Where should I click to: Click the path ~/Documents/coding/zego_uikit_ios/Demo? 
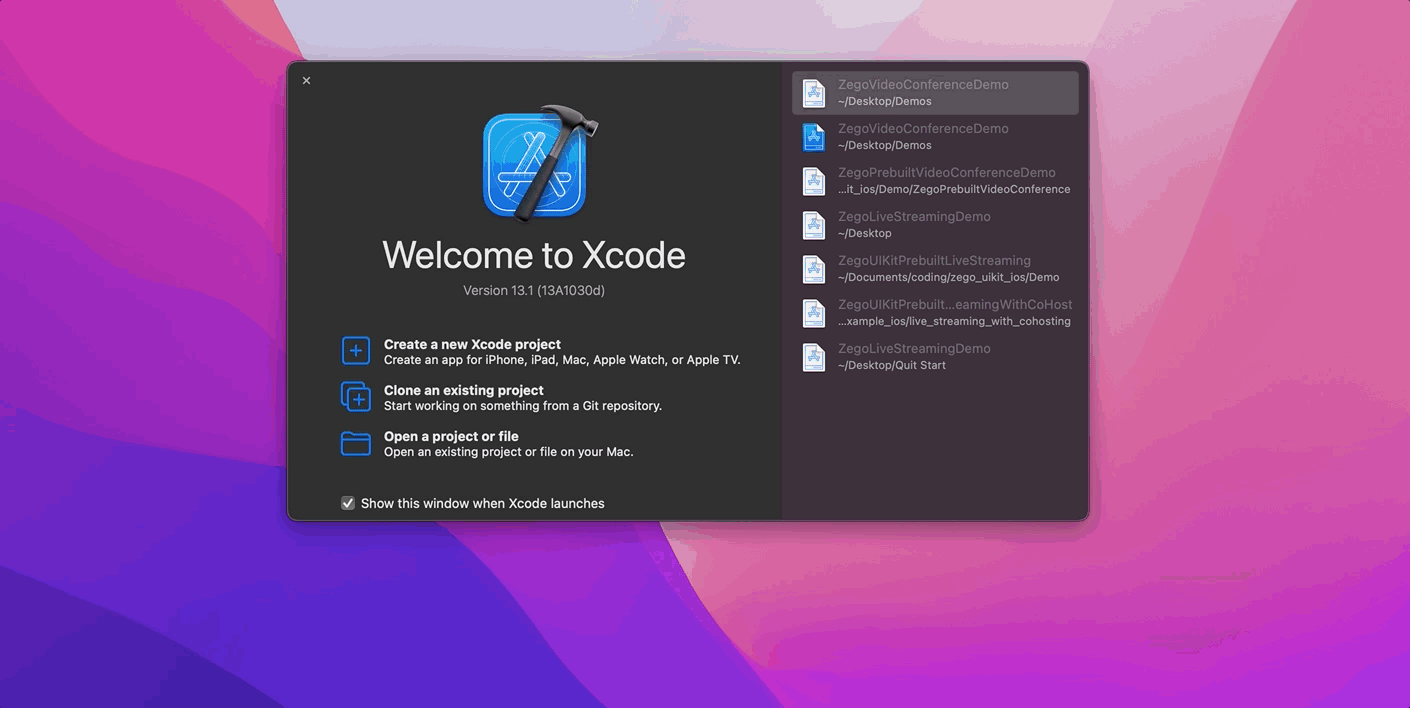pos(948,277)
